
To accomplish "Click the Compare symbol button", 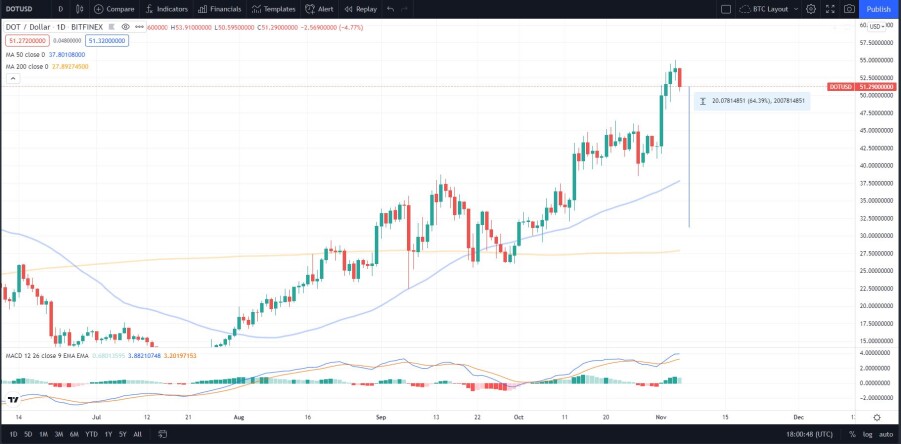I will tap(114, 9).
